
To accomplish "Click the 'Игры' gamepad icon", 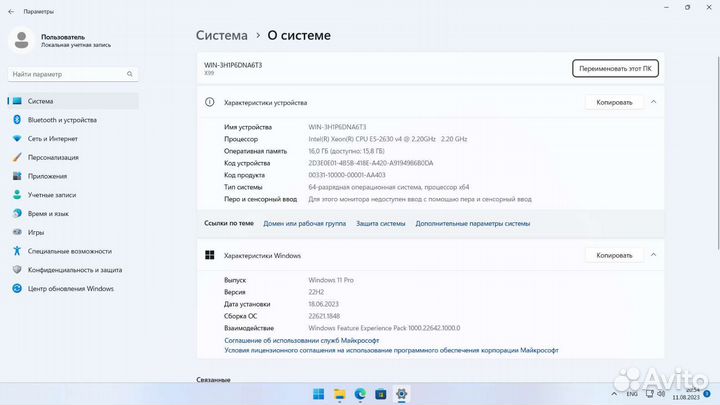I will pyautogui.click(x=17, y=232).
